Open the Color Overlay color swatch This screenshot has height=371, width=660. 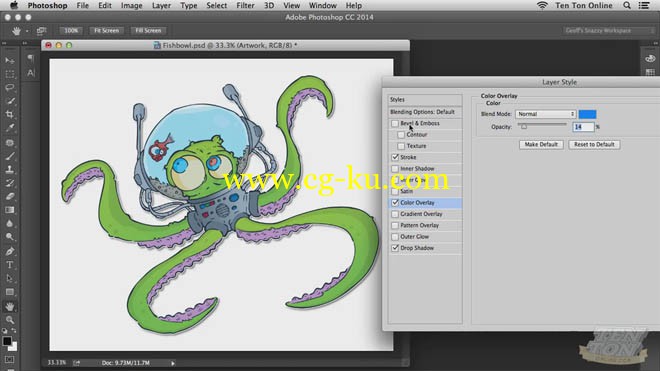[x=587, y=114]
